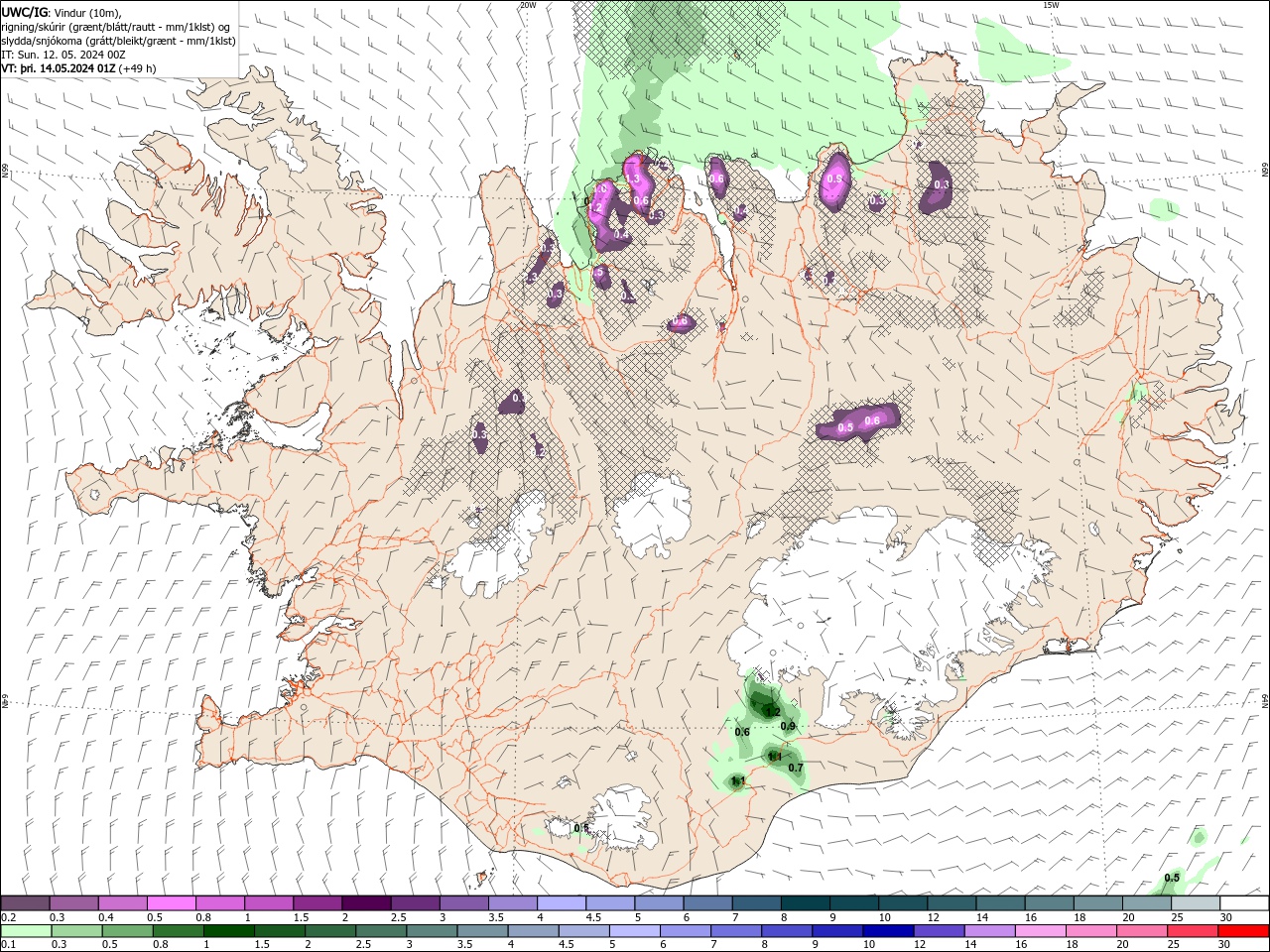This screenshot has width=1270, height=952.
Task: Click the dark mauve 0.2 swatch in upper legend
Action: 25,903
